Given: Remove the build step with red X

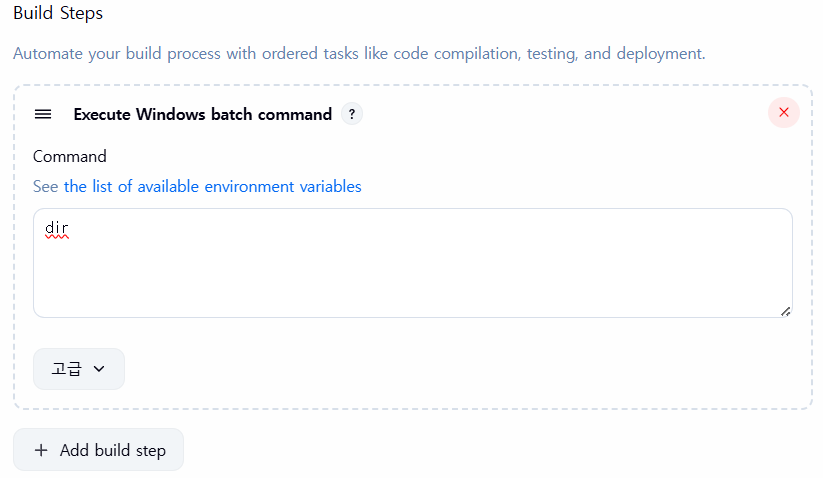Looking at the screenshot, I should pos(784,112).
